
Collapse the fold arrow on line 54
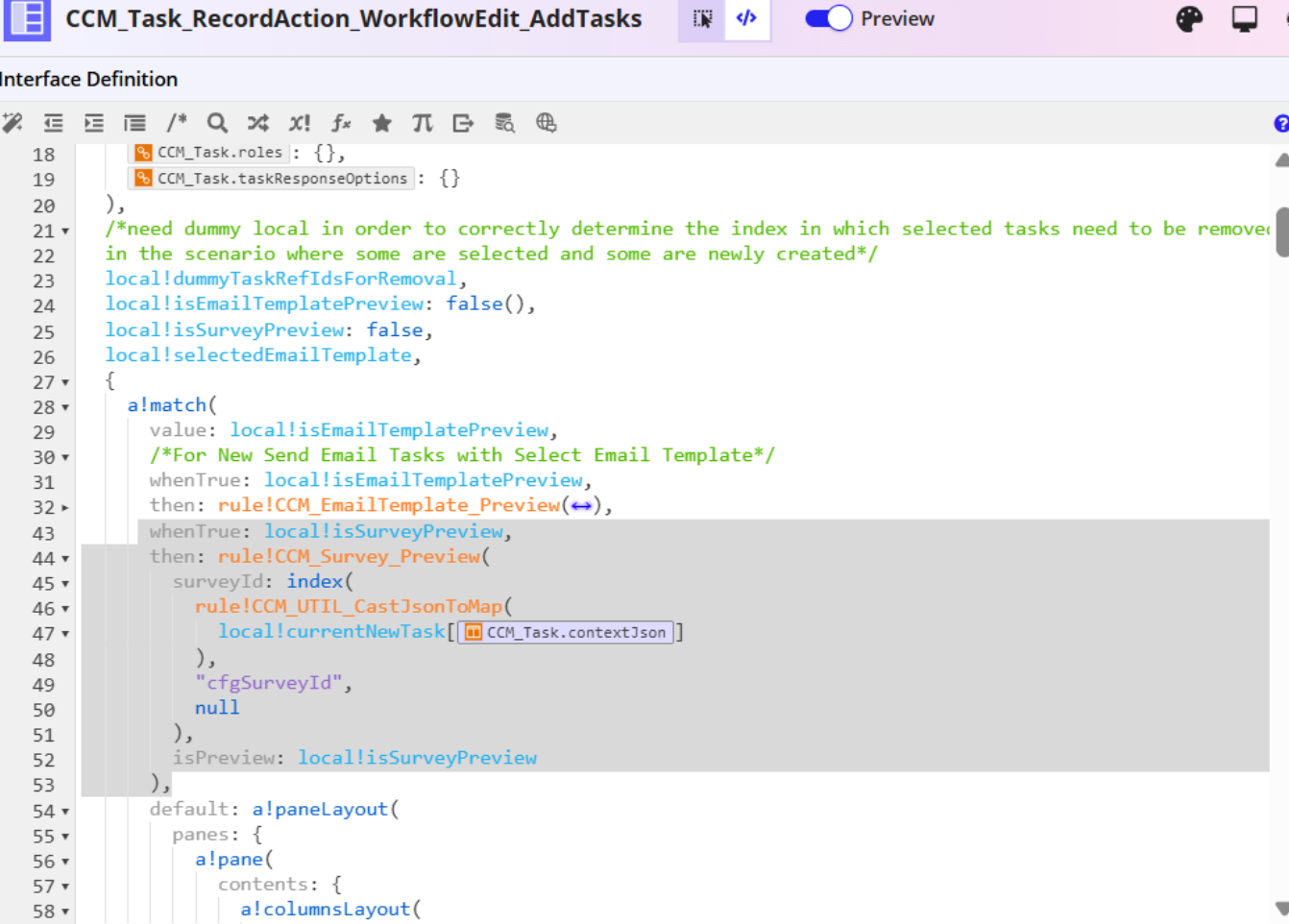pyautogui.click(x=65, y=812)
